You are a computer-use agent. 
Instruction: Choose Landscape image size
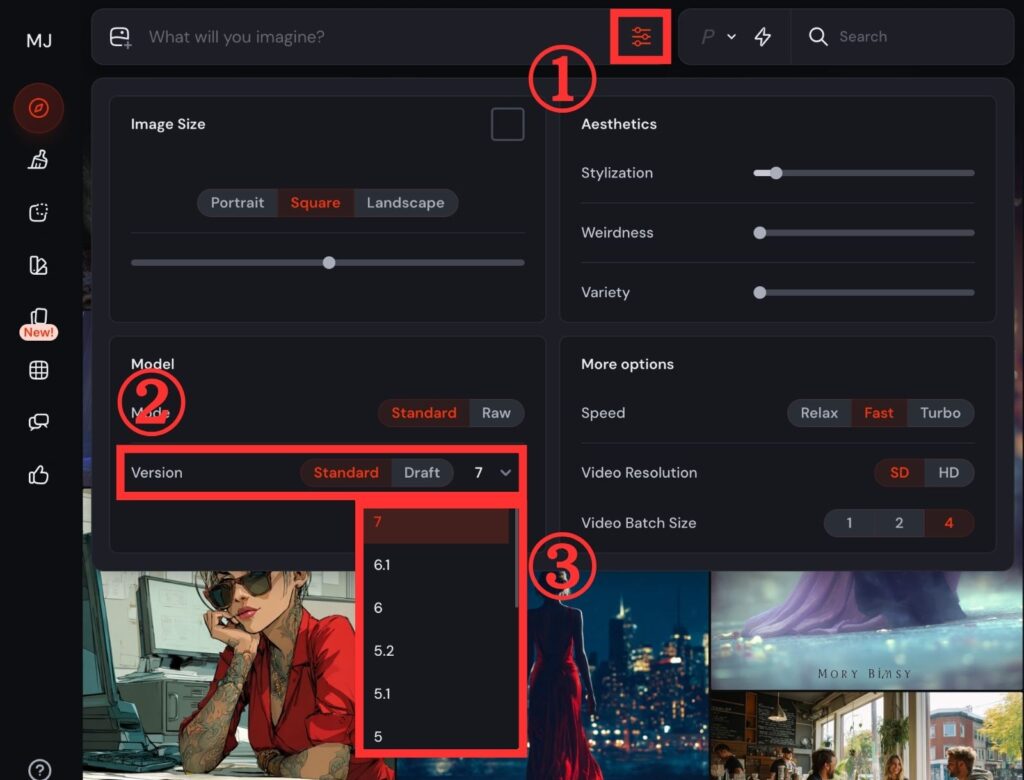click(x=405, y=203)
